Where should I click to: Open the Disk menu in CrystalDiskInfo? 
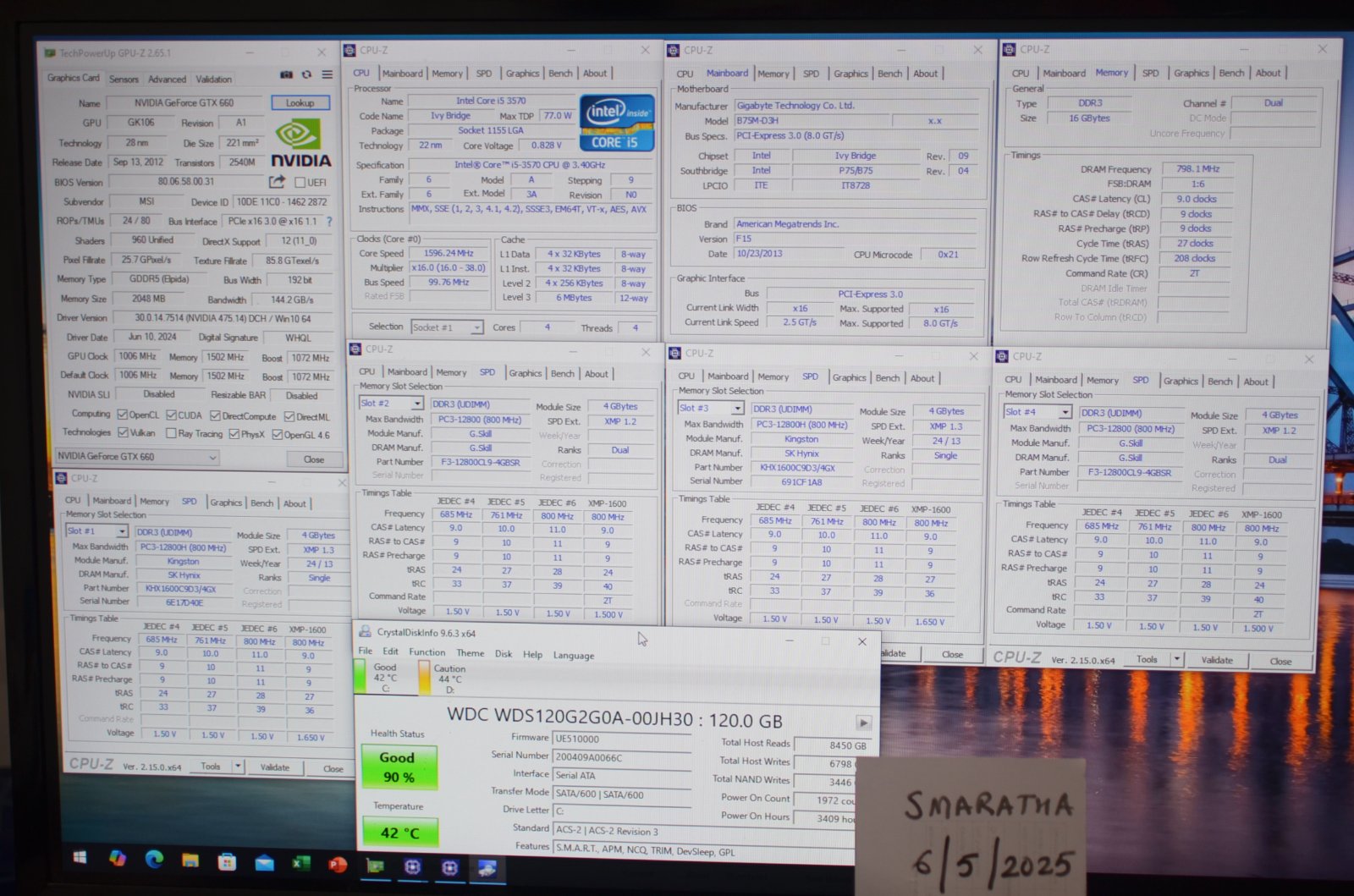[x=504, y=653]
